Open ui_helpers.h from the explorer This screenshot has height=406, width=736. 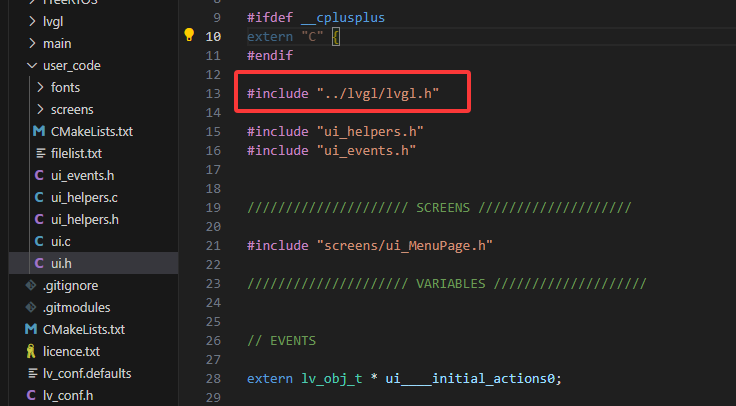(x=84, y=219)
